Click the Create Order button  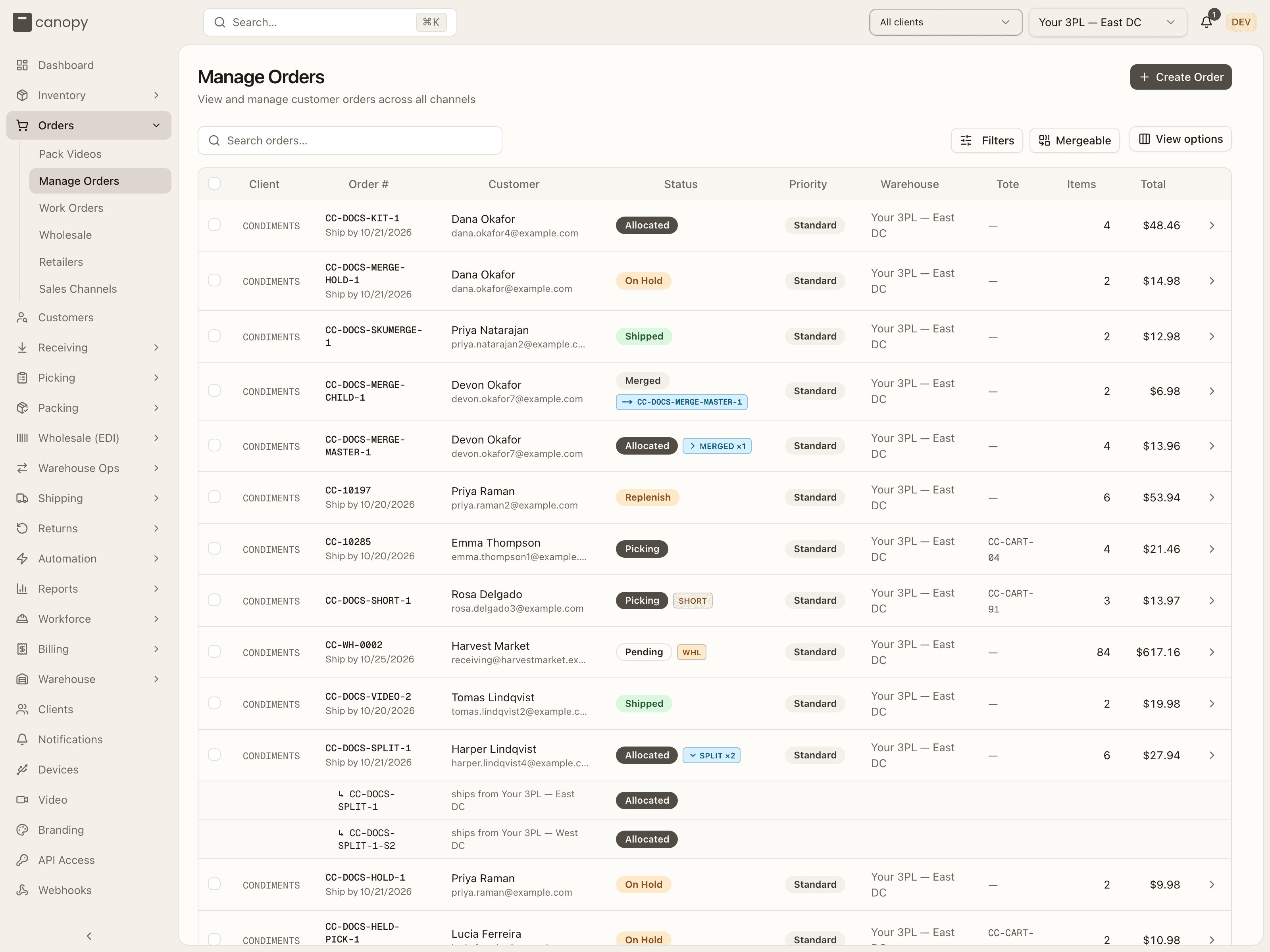pos(1180,77)
